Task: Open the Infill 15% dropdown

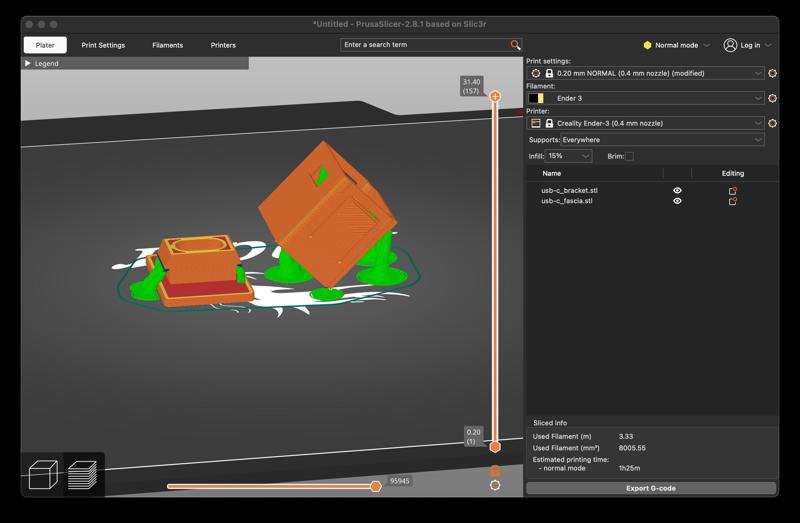Action: click(569, 156)
